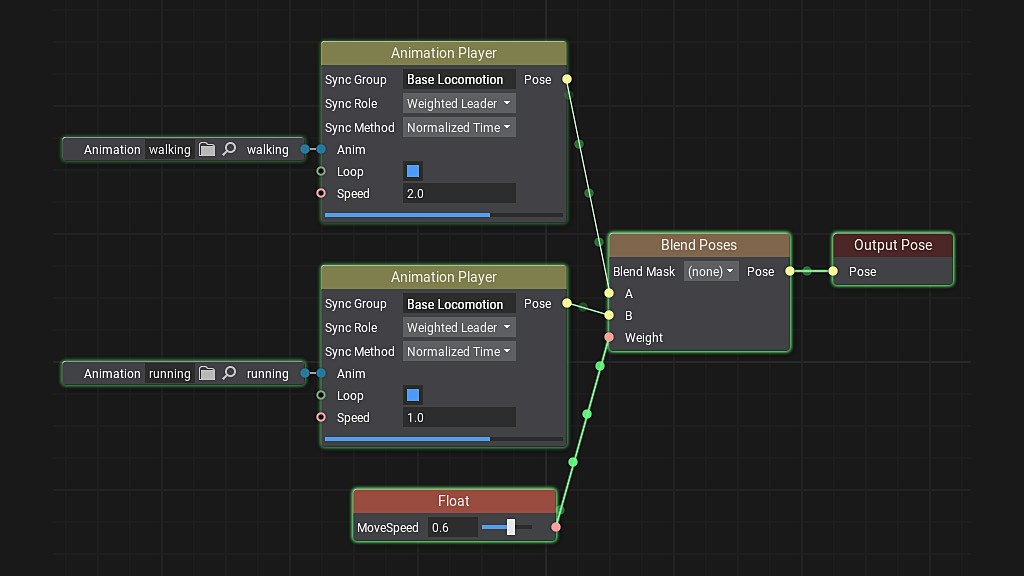Expand the Blend Mask (none) dropdown
The height and width of the screenshot is (576, 1024).
(711, 271)
